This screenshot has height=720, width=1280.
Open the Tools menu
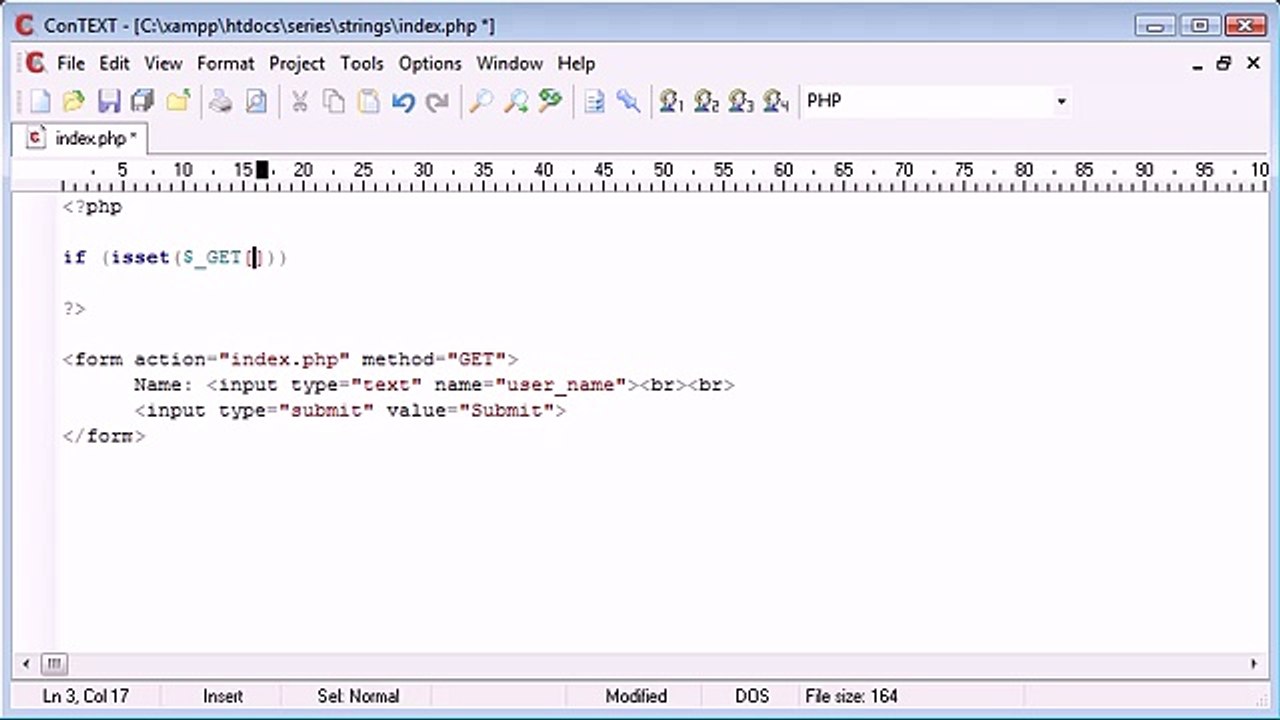(361, 63)
